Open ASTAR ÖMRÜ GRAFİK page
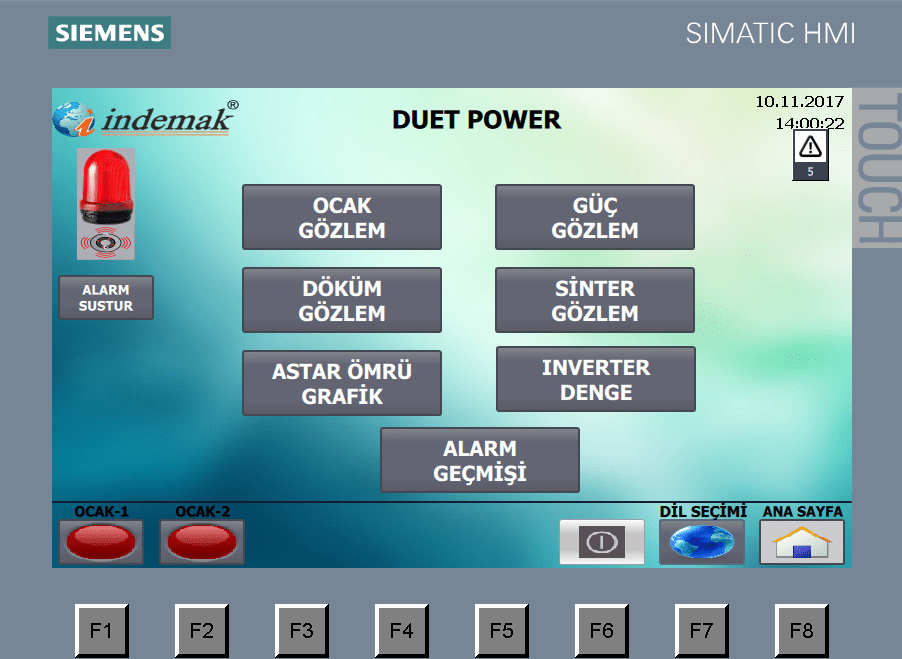The height and width of the screenshot is (659, 902). point(342,382)
